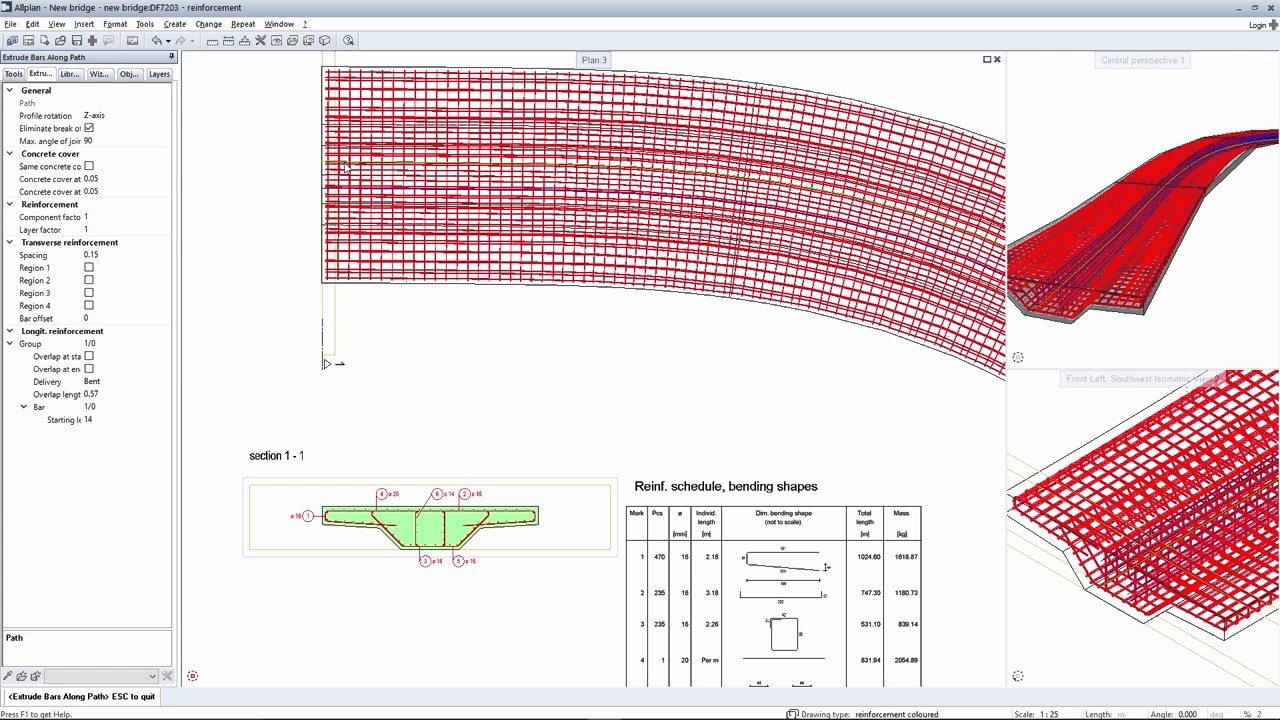The height and width of the screenshot is (720, 1280).
Task: Switch to the Tools palette tab
Action: click(13, 74)
